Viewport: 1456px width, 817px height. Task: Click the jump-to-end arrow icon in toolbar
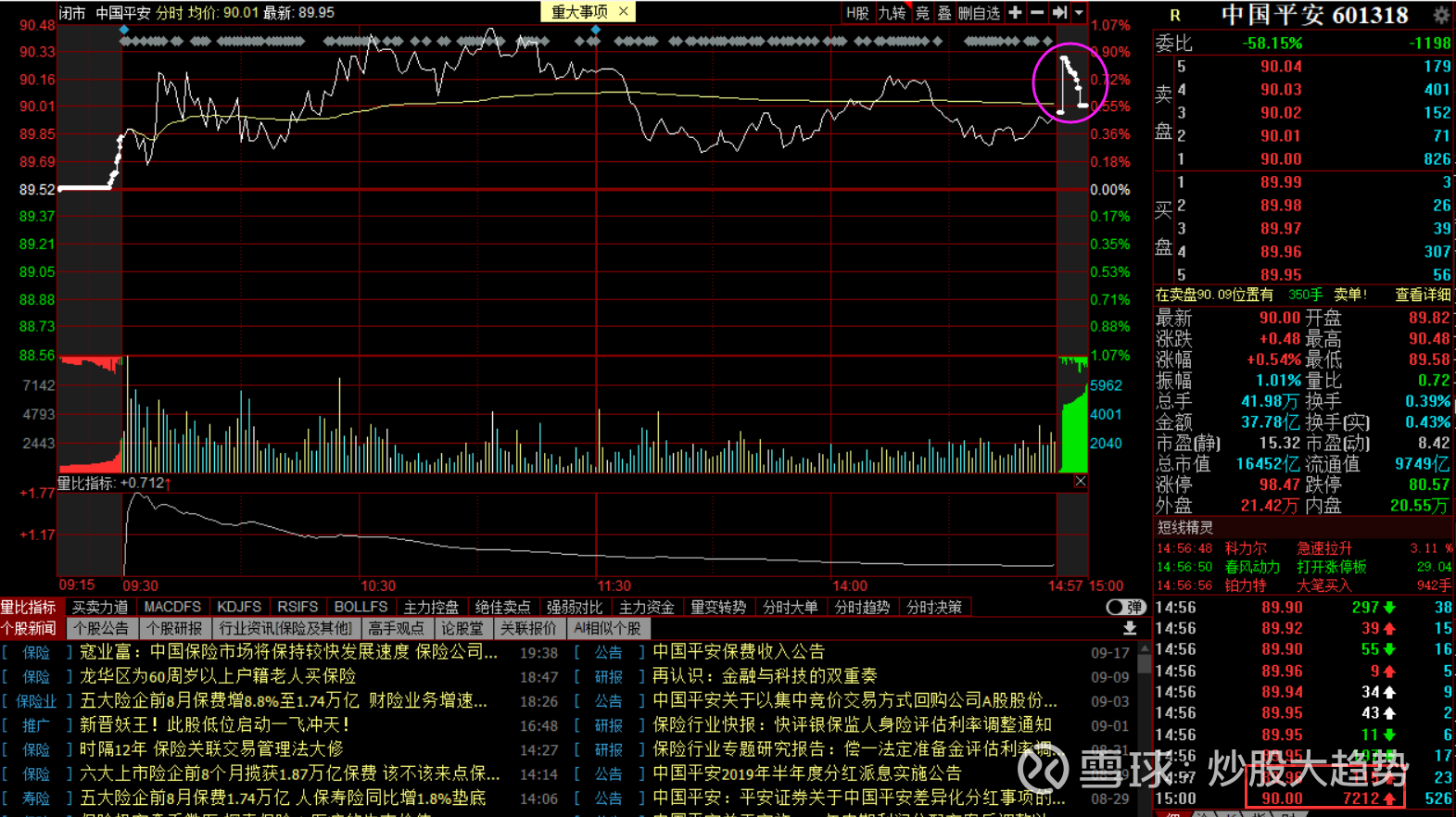coord(1059,12)
